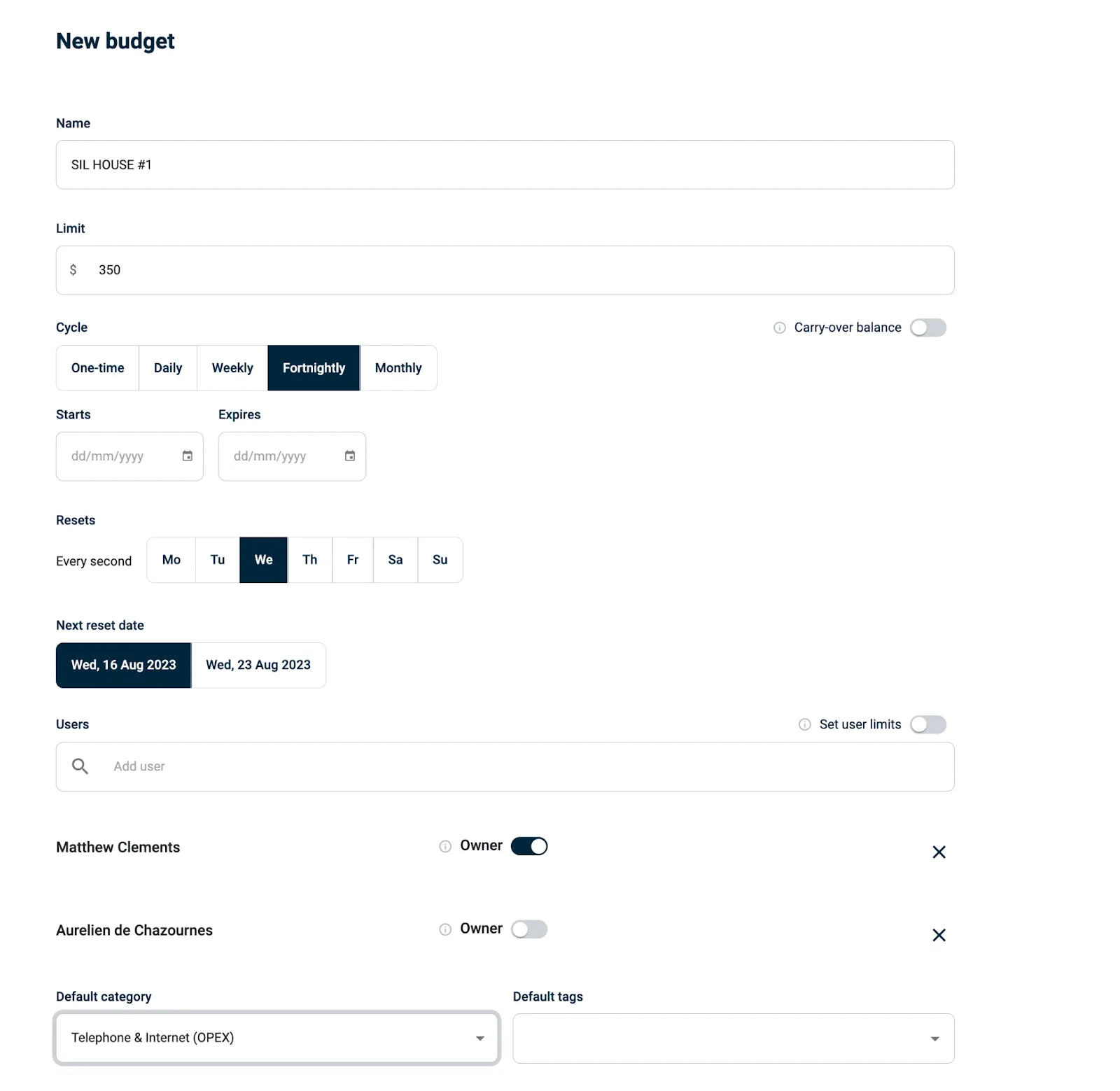
Task: Switch the cycle to Daily
Action: [167, 367]
